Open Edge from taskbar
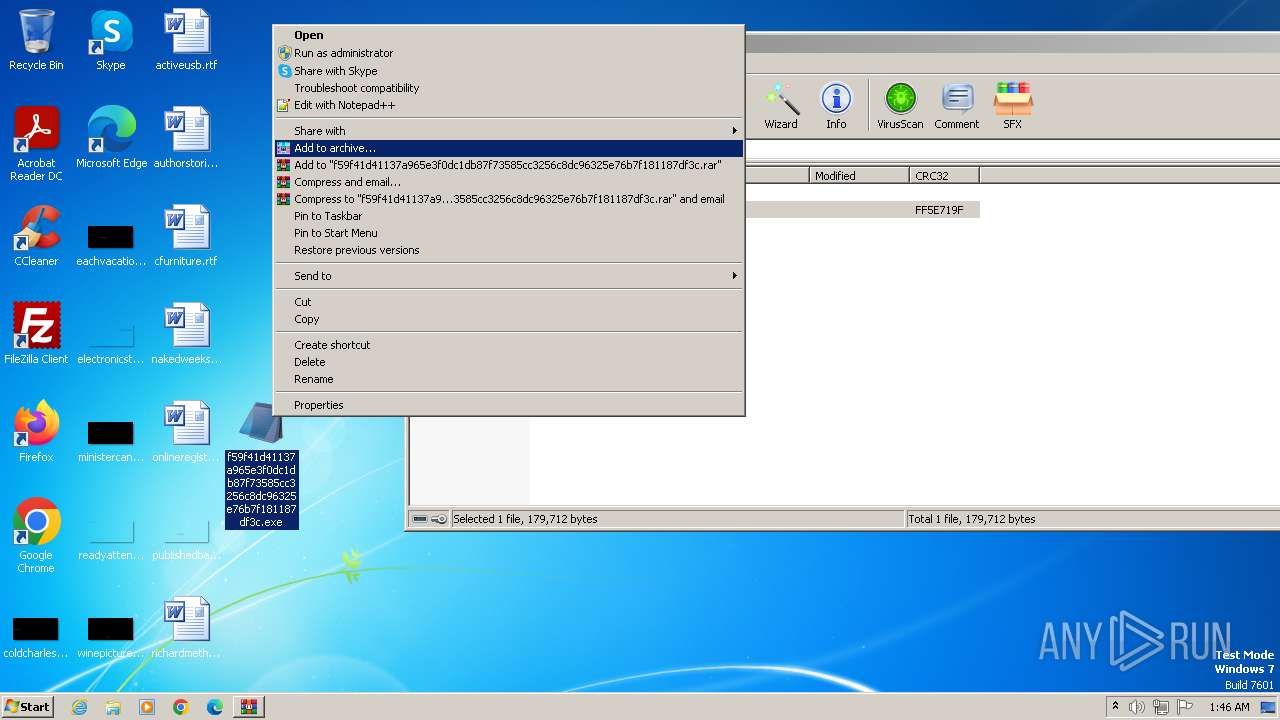Image resolution: width=1280 pixels, height=720 pixels. click(215, 707)
